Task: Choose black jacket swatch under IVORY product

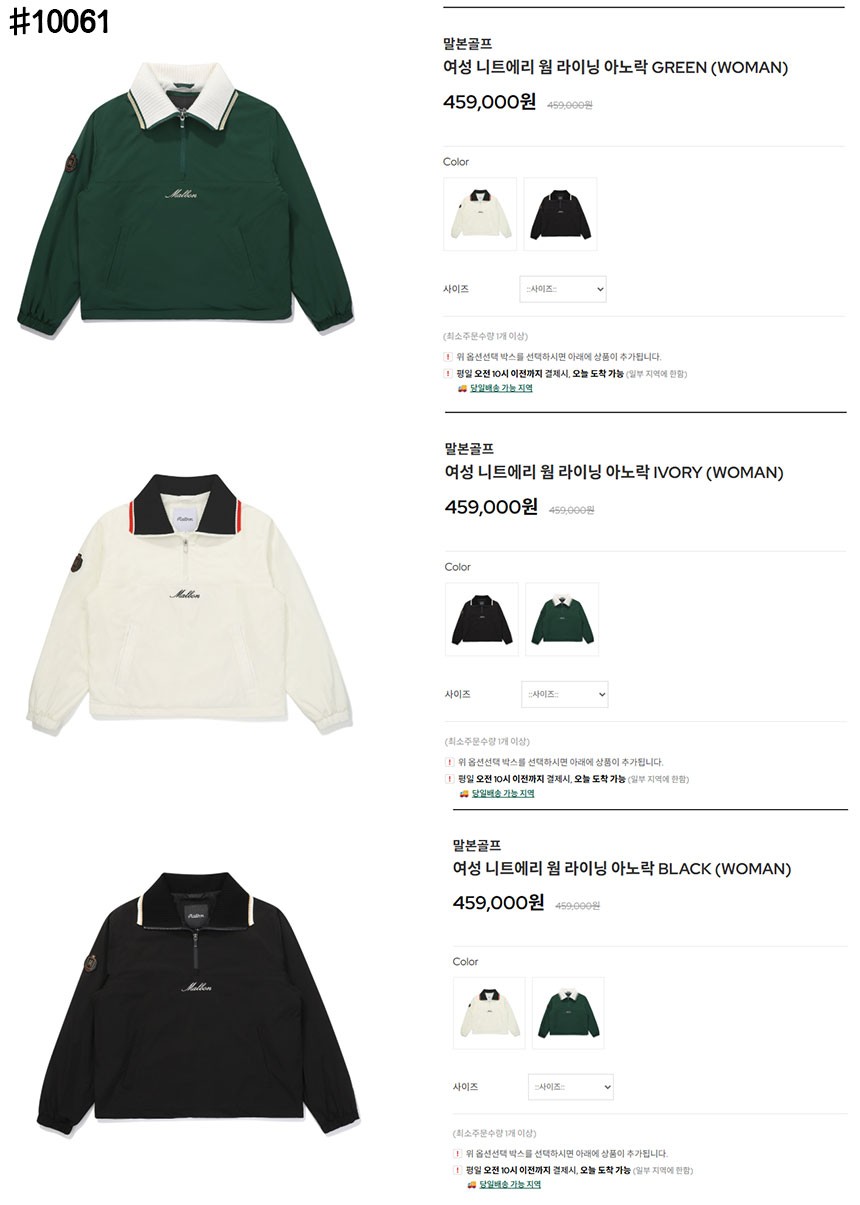Action: click(482, 619)
